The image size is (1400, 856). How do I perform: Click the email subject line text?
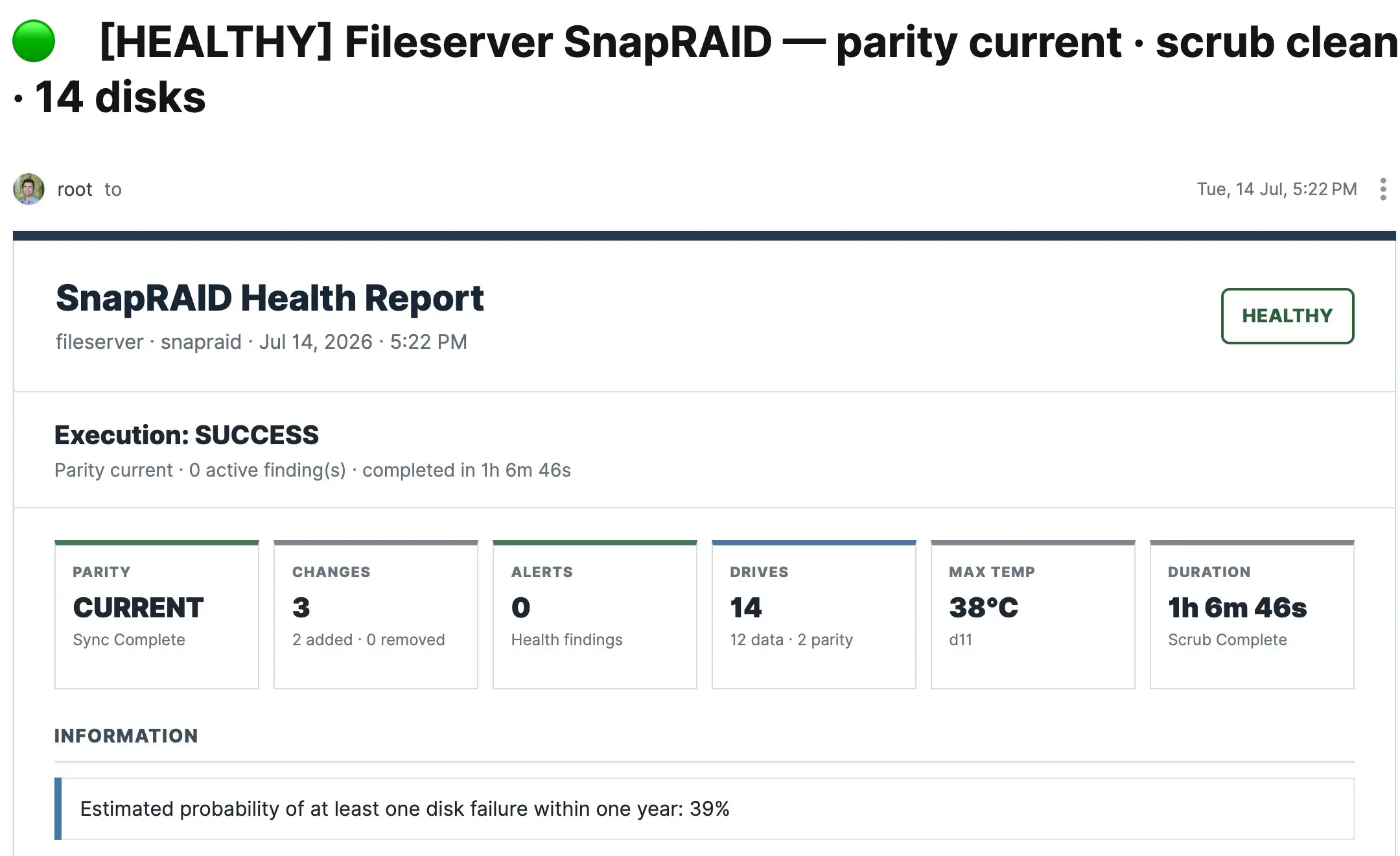pos(705,69)
